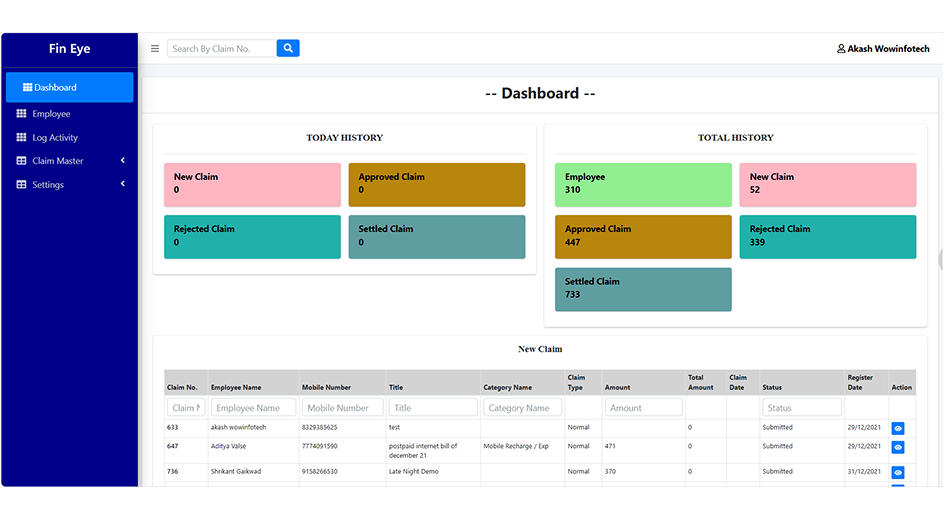Click the Amount filter input

pos(644,408)
